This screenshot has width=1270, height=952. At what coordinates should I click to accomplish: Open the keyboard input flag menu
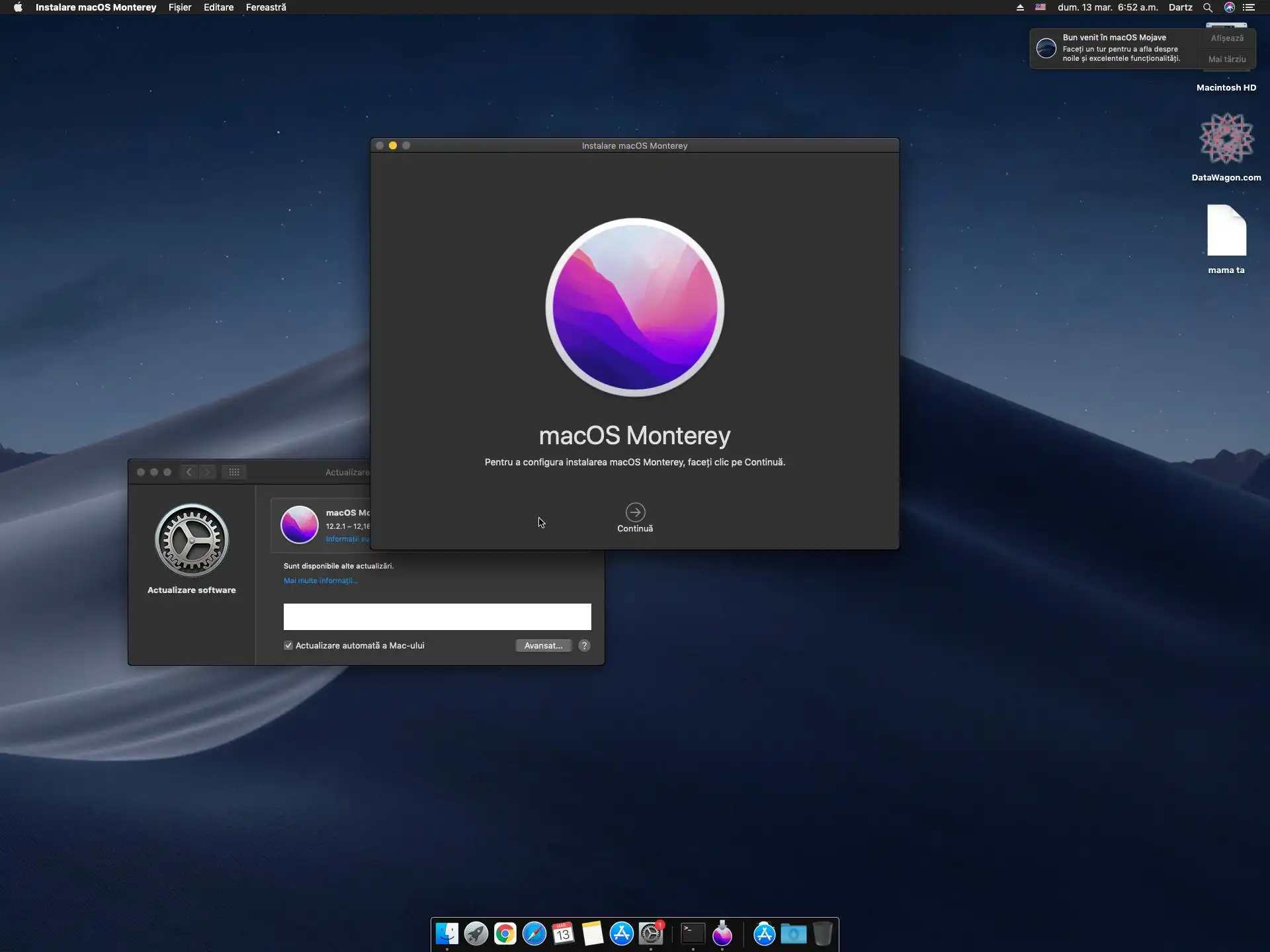(1040, 7)
